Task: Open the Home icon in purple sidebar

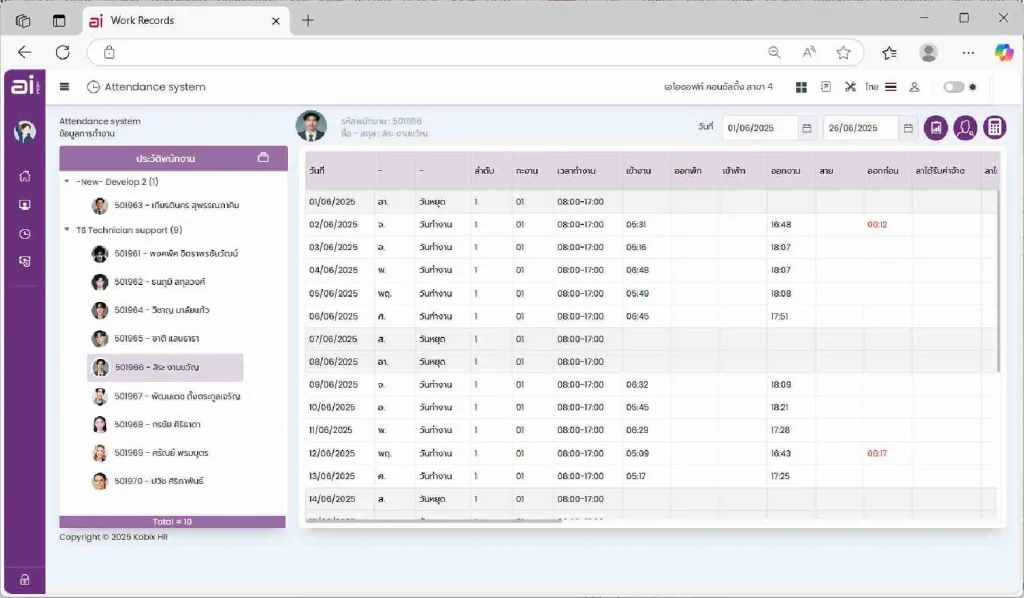Action: 24,176
